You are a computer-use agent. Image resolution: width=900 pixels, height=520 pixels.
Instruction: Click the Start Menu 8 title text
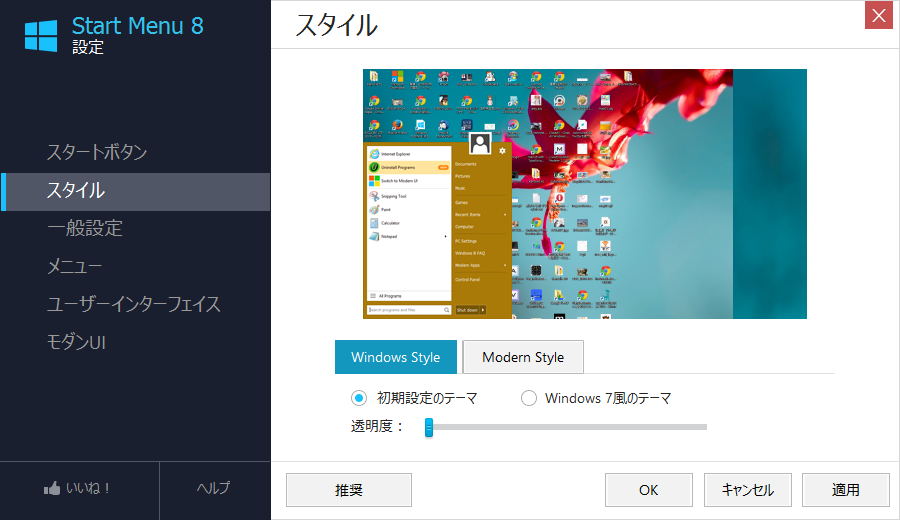(x=138, y=26)
